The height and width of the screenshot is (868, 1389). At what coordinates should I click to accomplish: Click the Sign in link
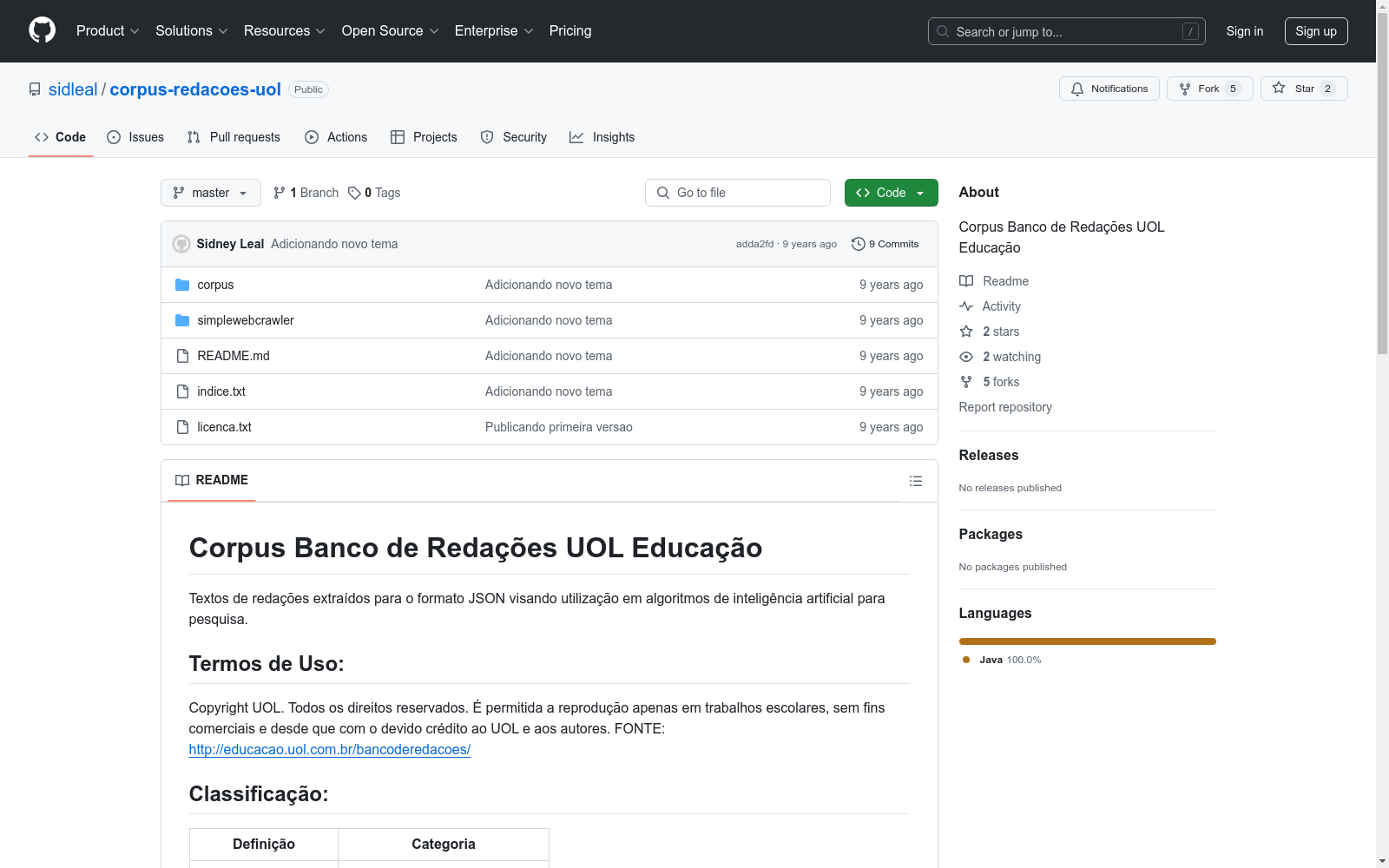pyautogui.click(x=1245, y=31)
